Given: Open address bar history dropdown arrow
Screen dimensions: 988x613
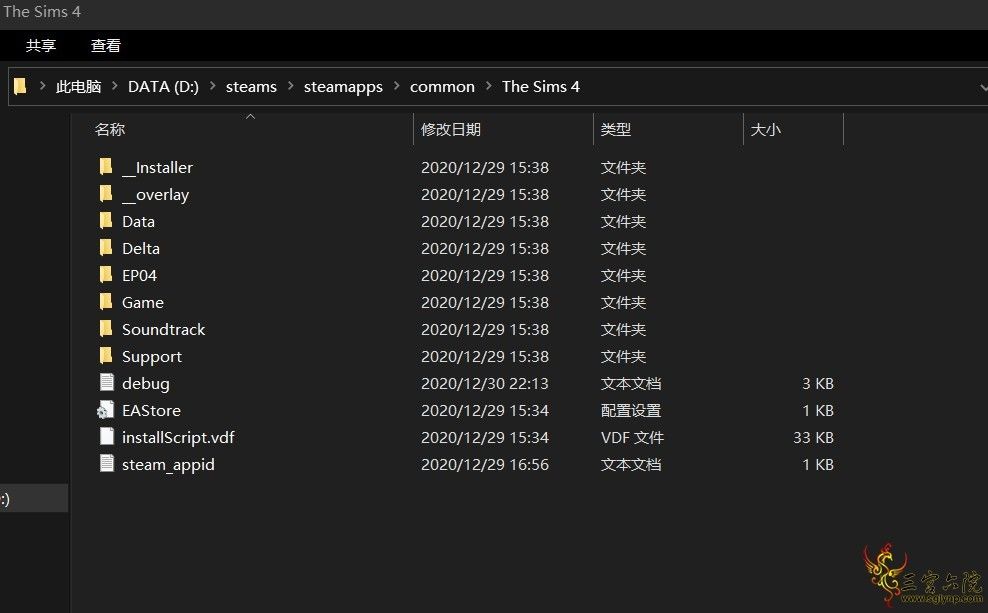Looking at the screenshot, I should coord(983,87).
